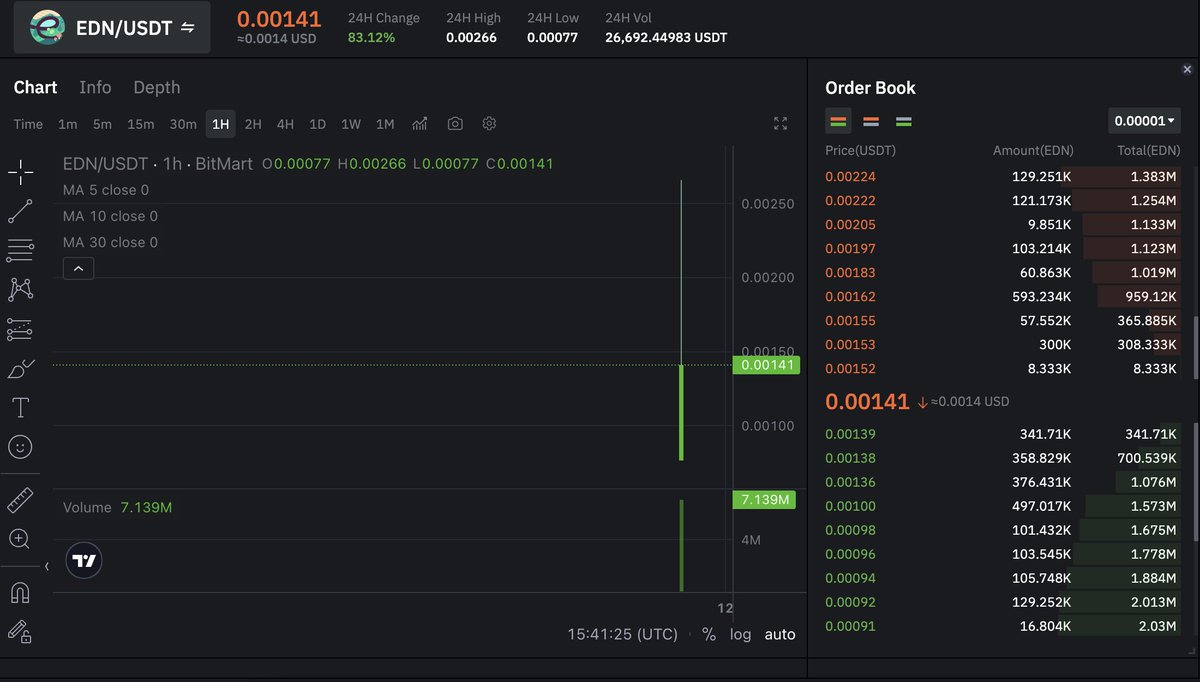This screenshot has width=1200, height=682.
Task: Show only buy orders view
Action: click(x=904, y=122)
